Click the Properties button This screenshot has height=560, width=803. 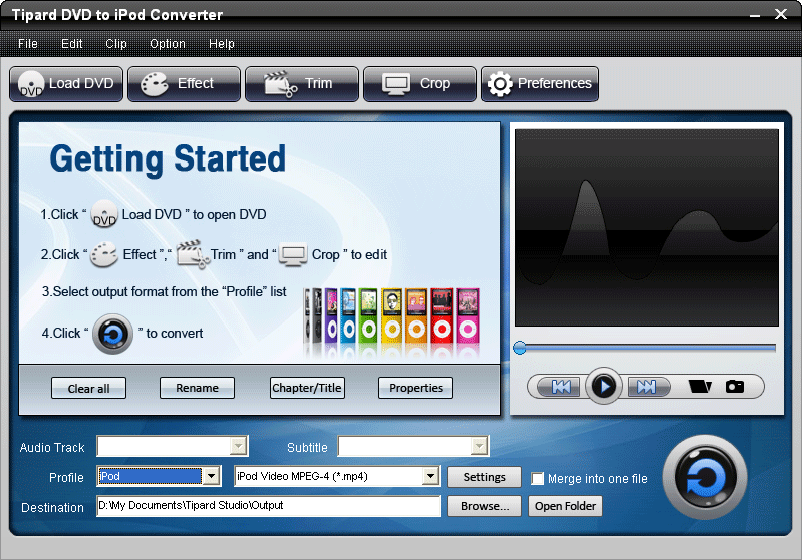point(415,388)
